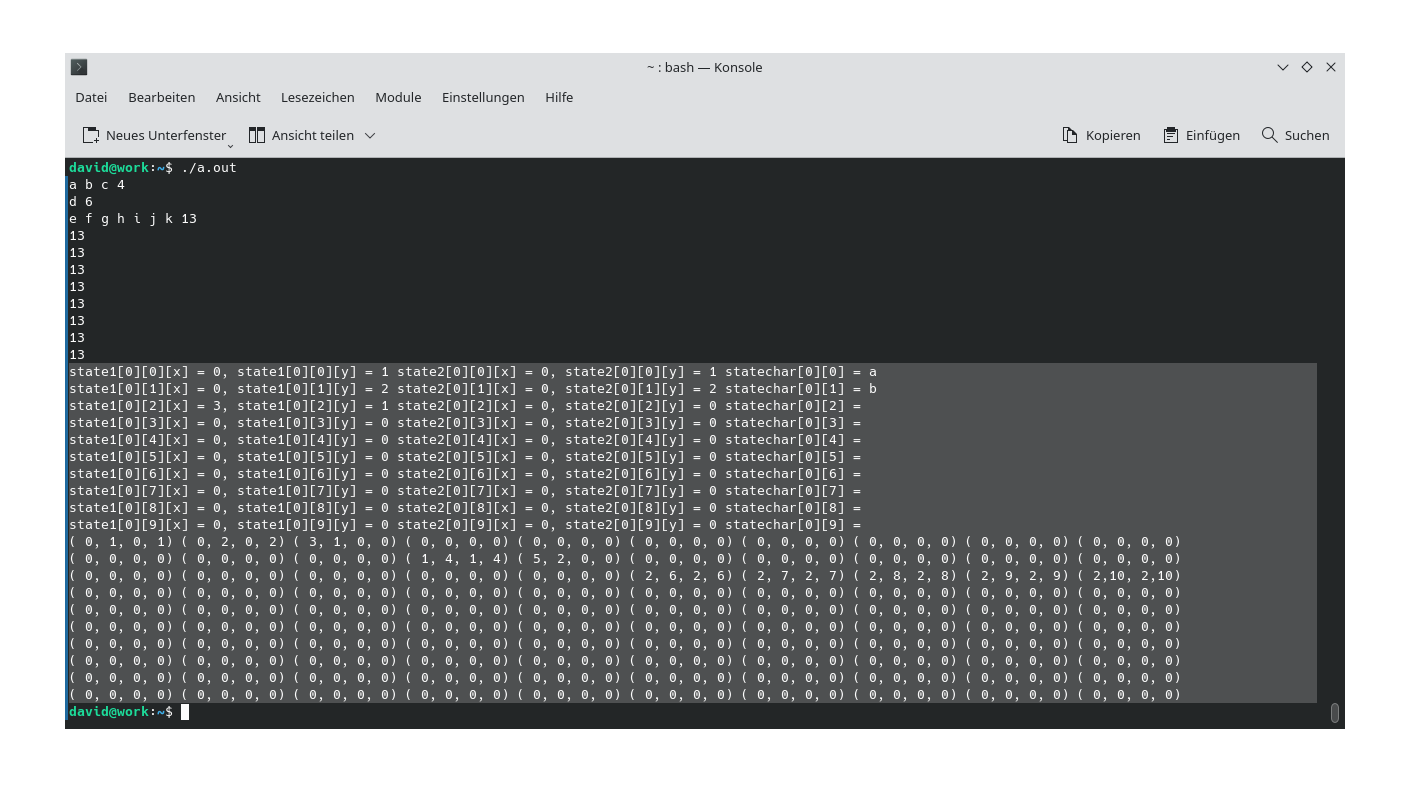
Task: Open the Bearbeiten menu
Action: pyautogui.click(x=161, y=97)
